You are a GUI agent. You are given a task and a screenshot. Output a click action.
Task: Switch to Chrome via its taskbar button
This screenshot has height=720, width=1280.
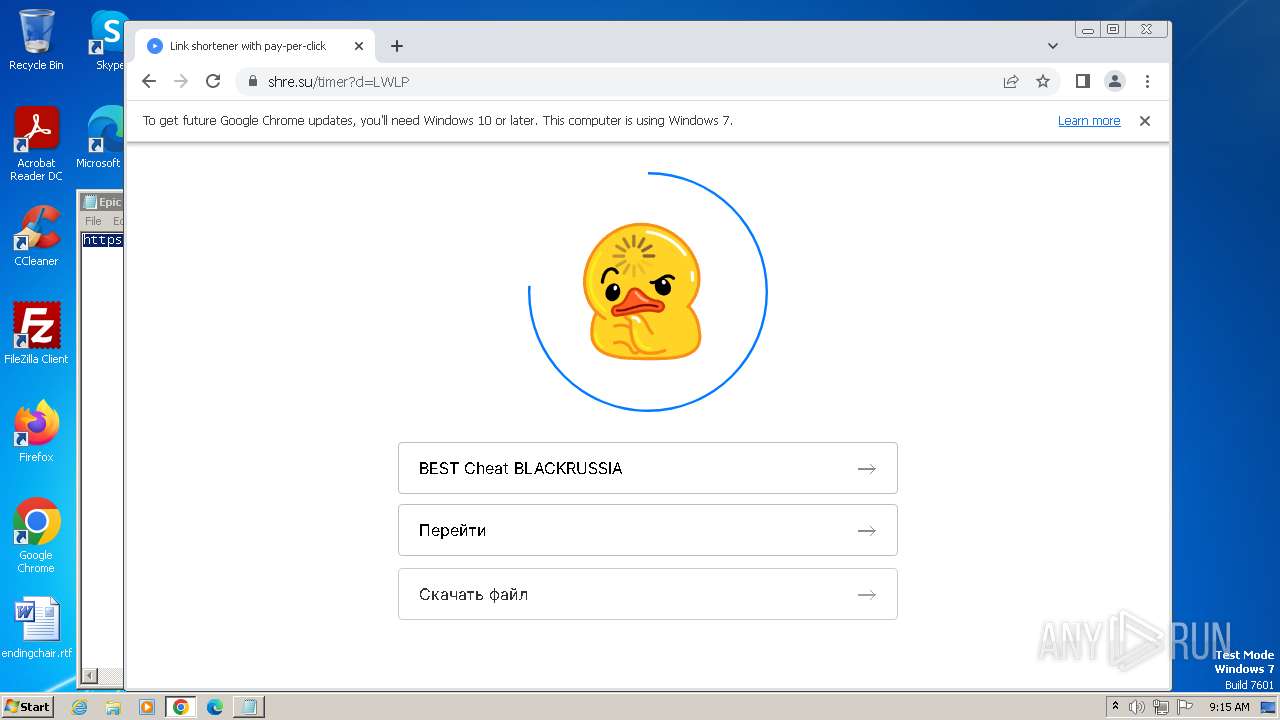[x=181, y=707]
